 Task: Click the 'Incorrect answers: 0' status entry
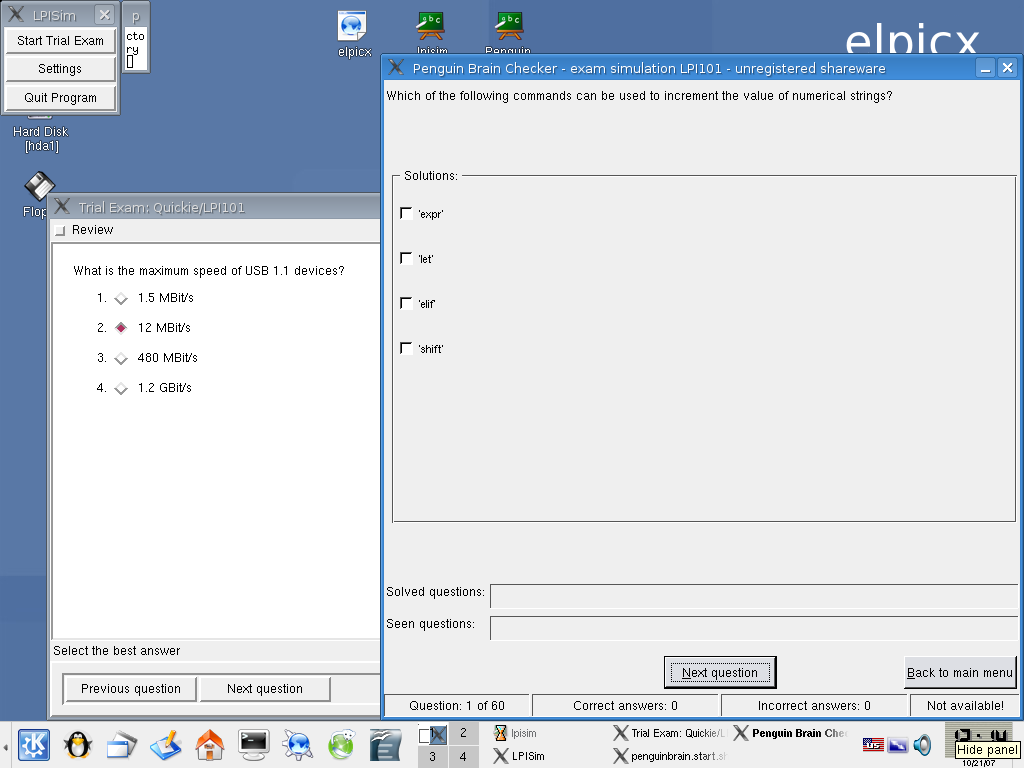[814, 705]
